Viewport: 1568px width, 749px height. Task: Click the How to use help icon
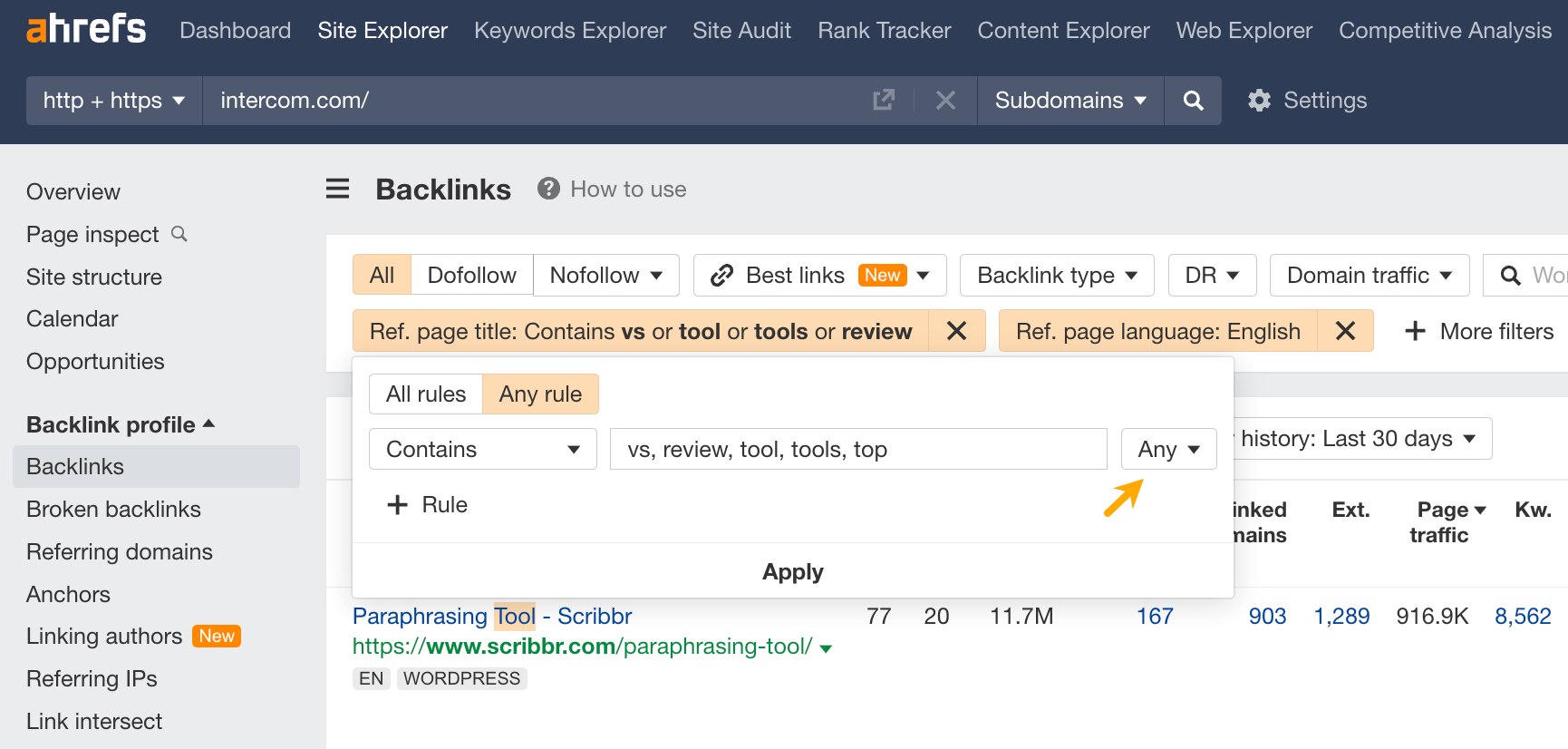[x=548, y=189]
